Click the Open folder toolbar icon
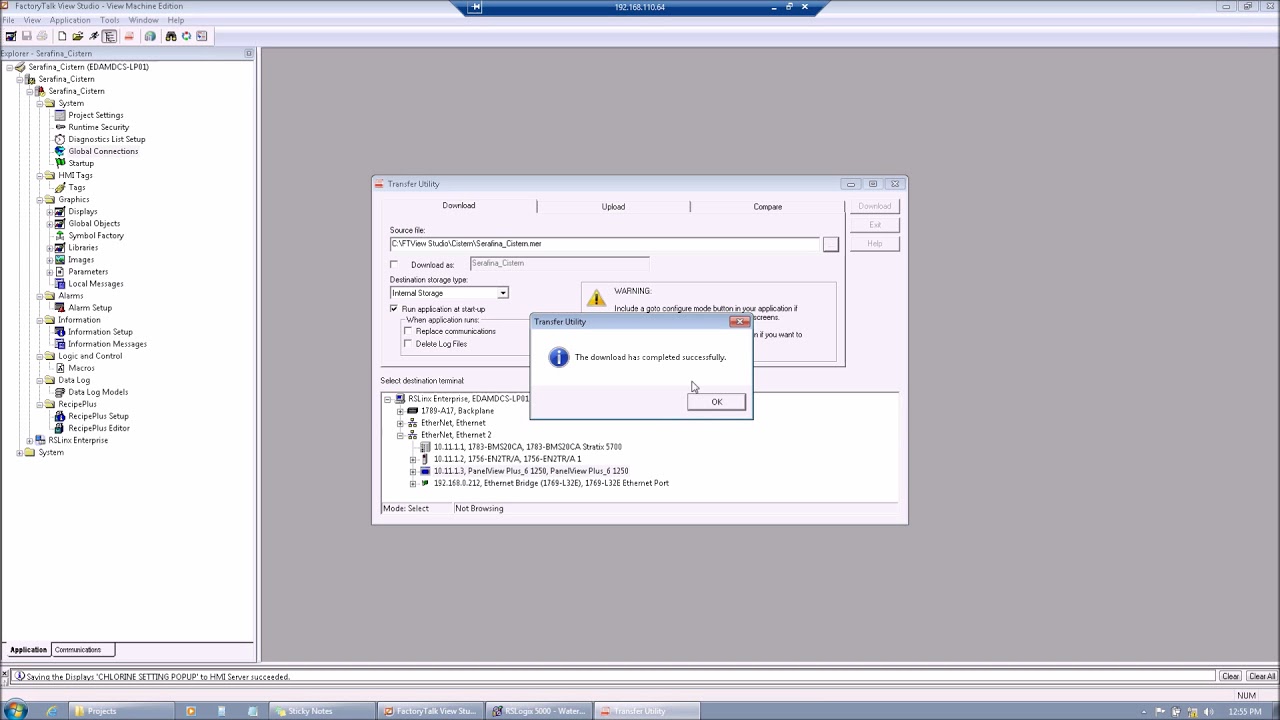This screenshot has height=720, width=1280. point(77,36)
